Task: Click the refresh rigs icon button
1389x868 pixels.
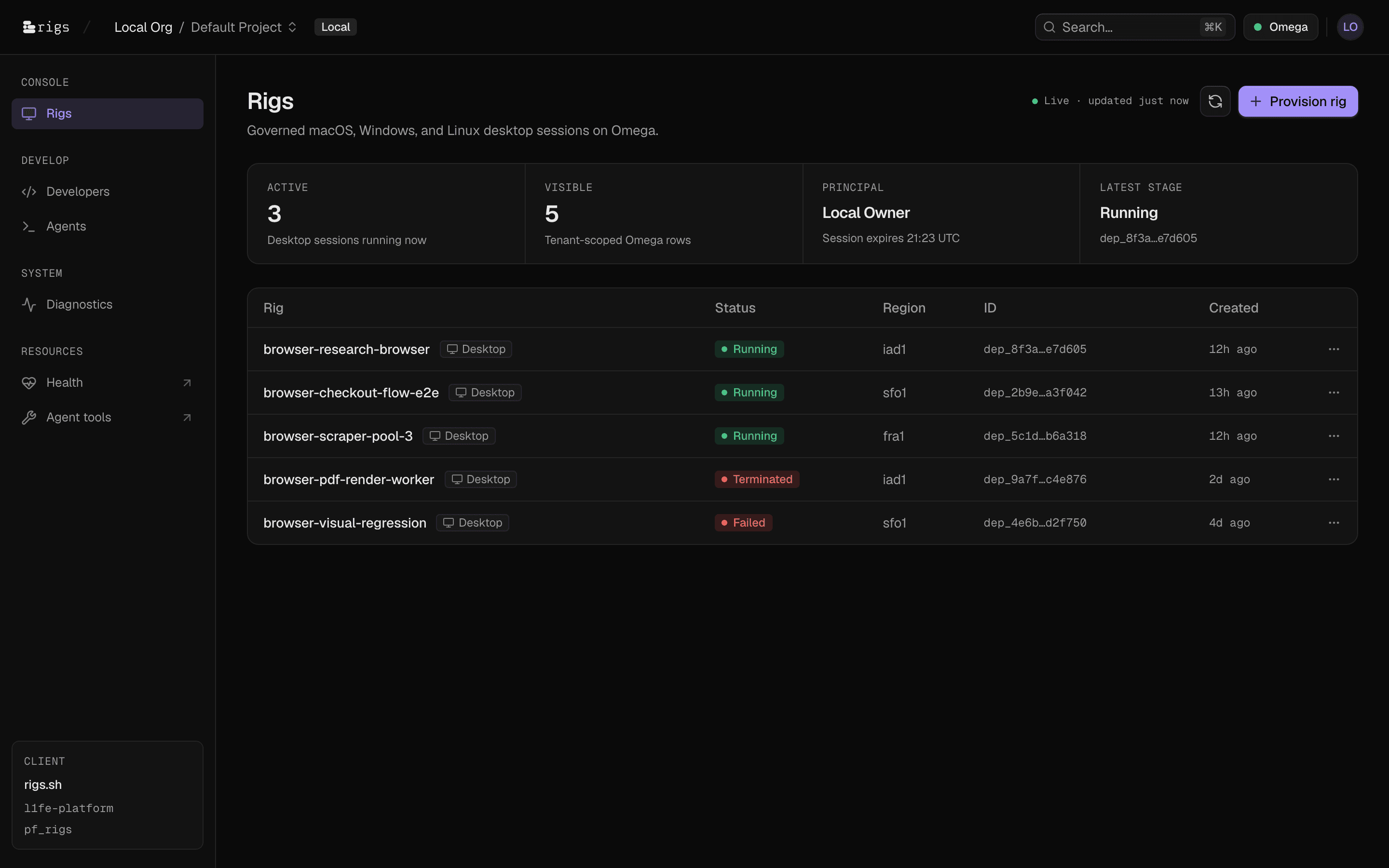Action: click(1214, 102)
